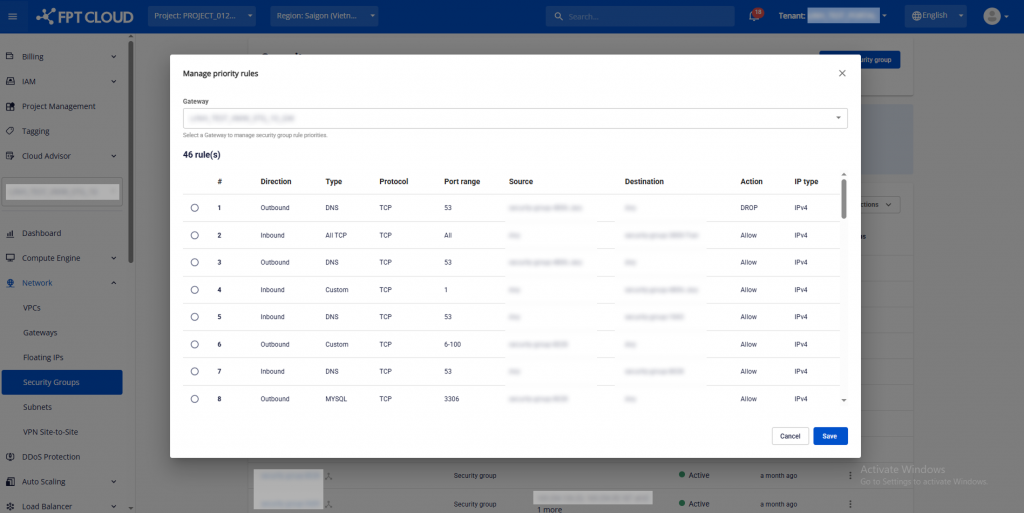Select the radio button for rule 1

(x=194, y=208)
